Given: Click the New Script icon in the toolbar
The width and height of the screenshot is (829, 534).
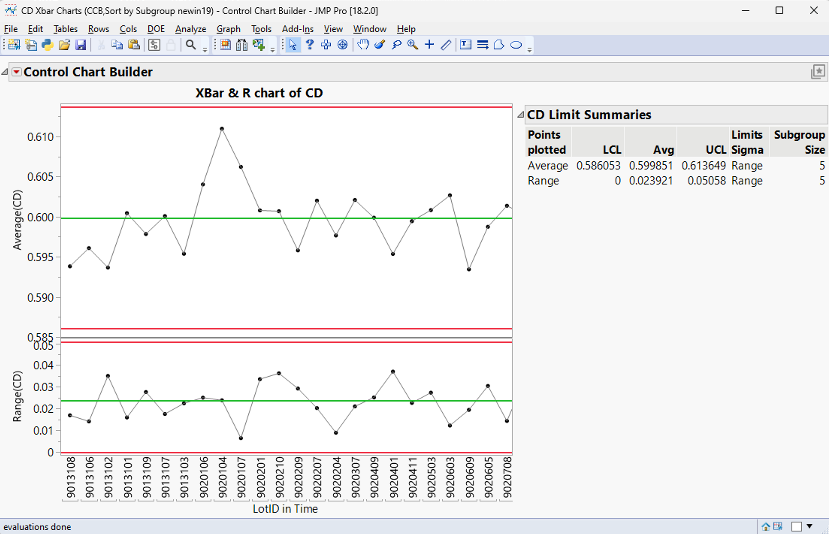Looking at the screenshot, I should [x=31, y=45].
